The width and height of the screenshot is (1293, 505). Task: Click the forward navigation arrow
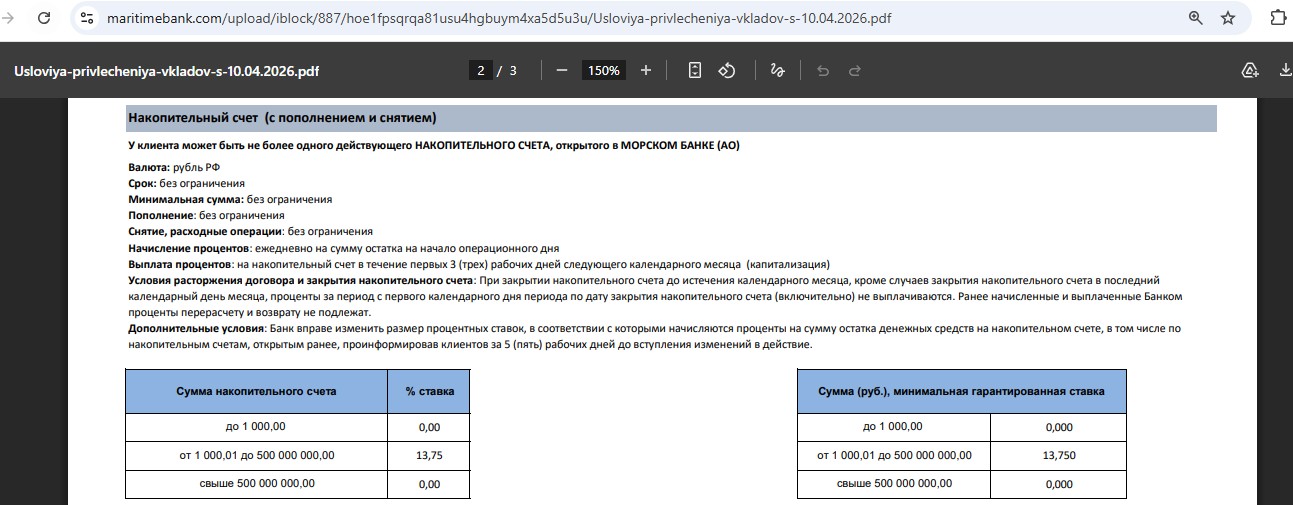point(8,18)
